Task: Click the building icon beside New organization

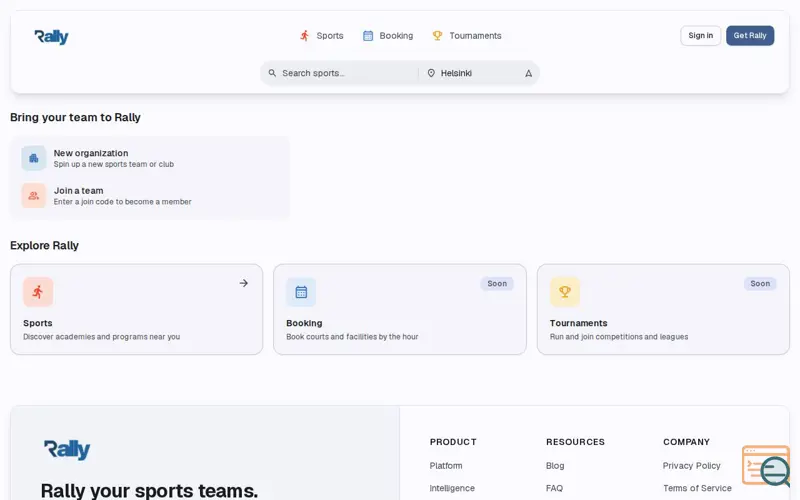Action: 34,158
